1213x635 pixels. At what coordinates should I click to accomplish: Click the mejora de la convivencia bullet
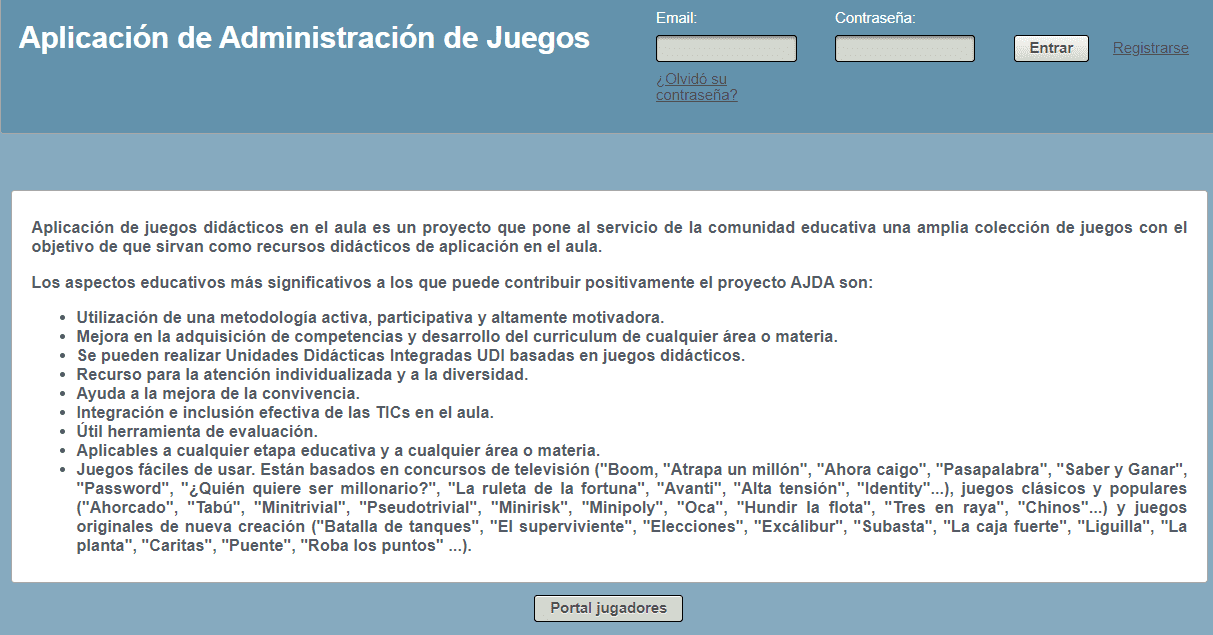(218, 393)
